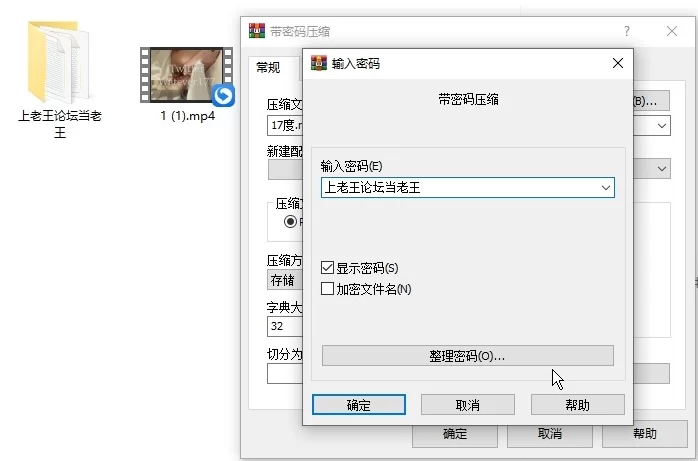Click the help question mark in 带密码压缩 window
Viewport: 698px width, 461px height.
(627, 31)
